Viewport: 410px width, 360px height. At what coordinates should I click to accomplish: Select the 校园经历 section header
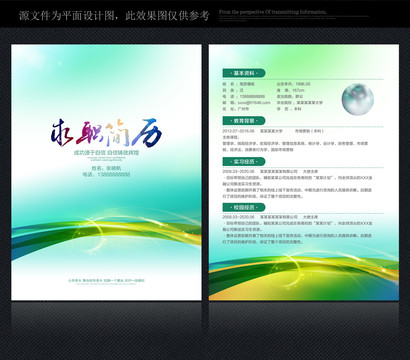244,207
